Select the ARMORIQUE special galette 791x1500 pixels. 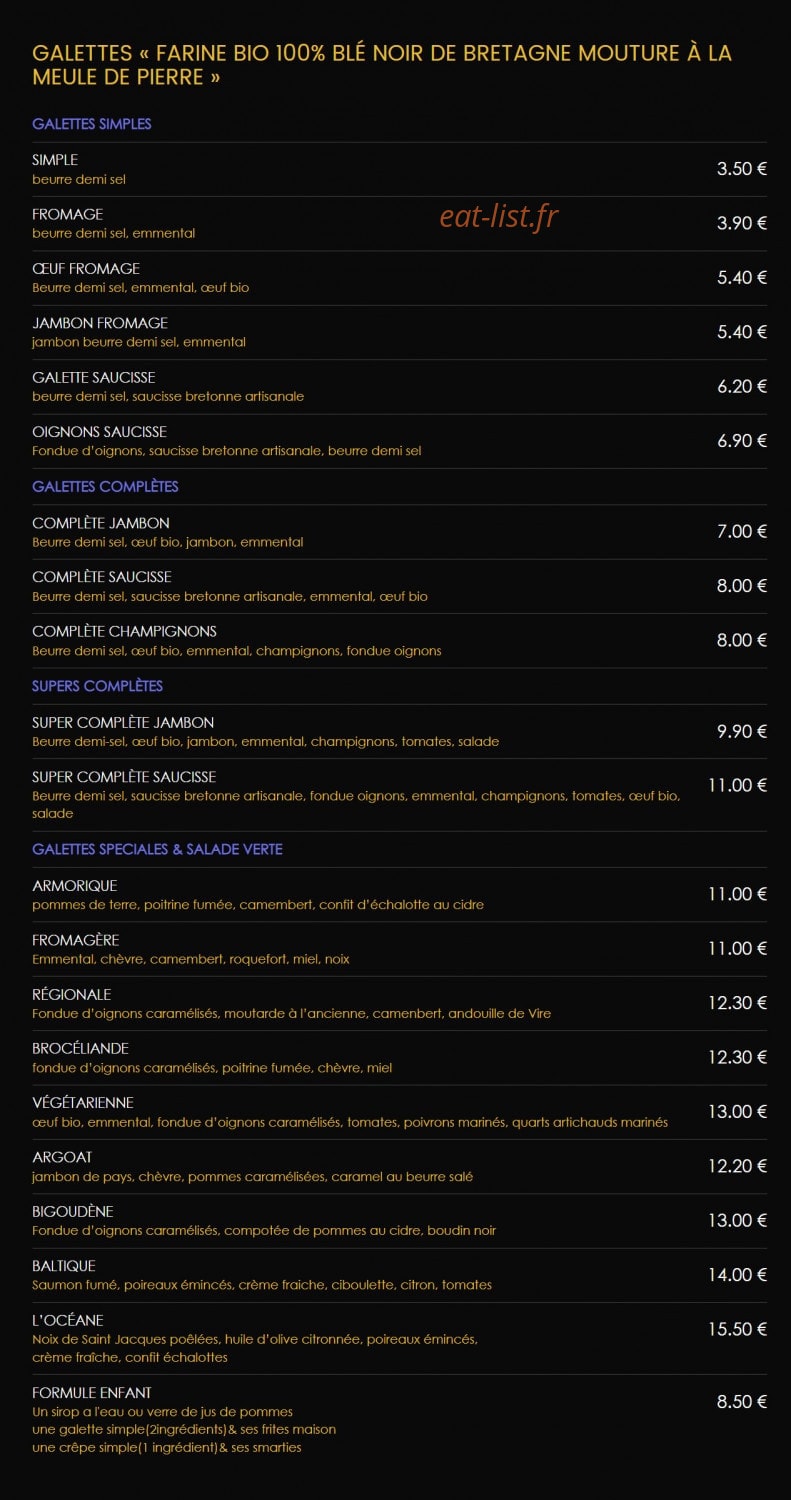click(x=74, y=885)
